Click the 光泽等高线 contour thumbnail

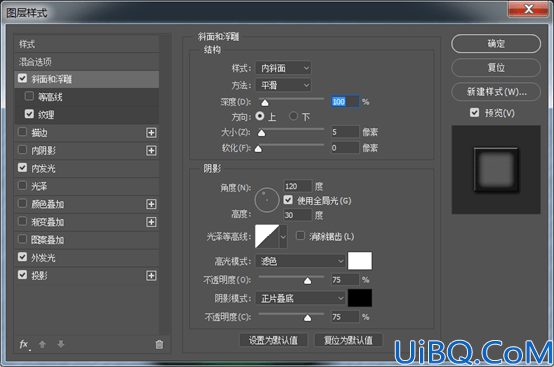click(x=267, y=237)
